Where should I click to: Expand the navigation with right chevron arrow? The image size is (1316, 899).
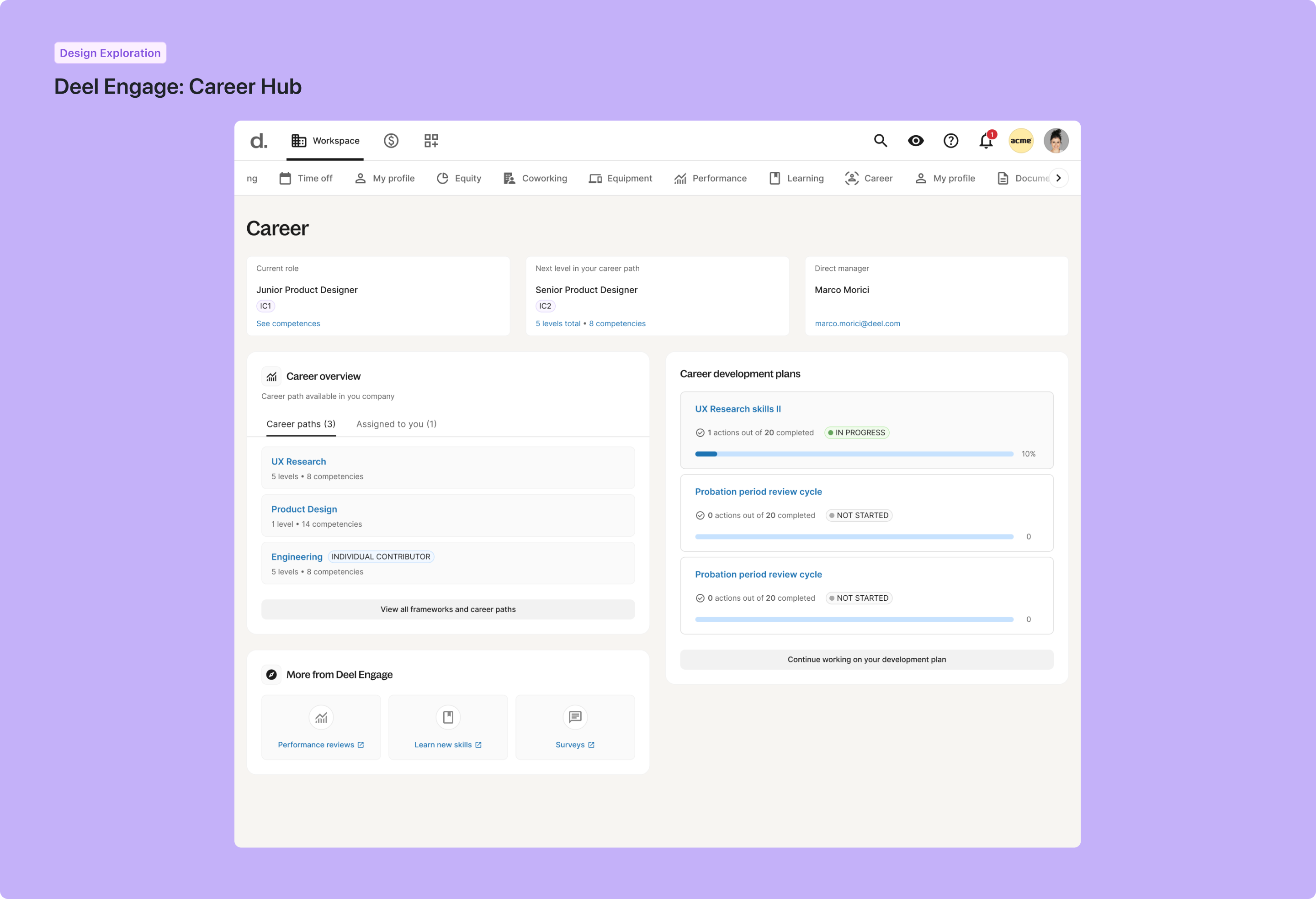point(1058,177)
